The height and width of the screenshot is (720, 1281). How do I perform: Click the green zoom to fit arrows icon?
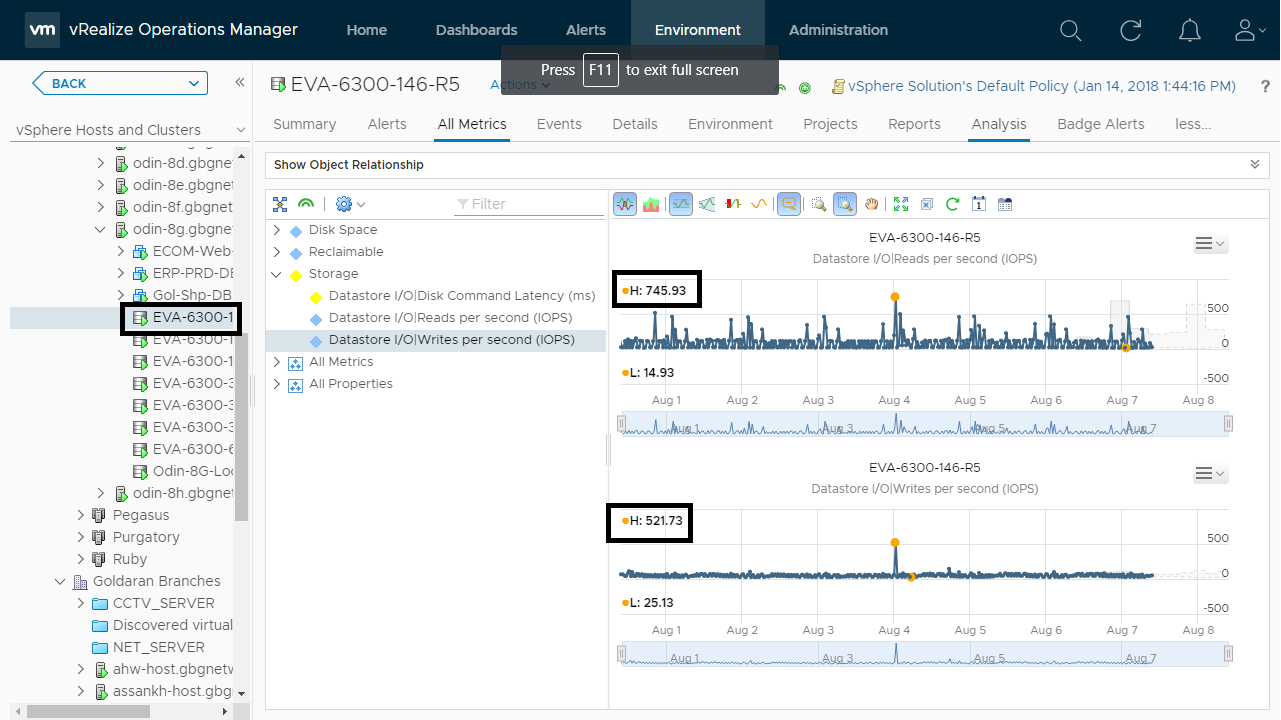coord(900,204)
